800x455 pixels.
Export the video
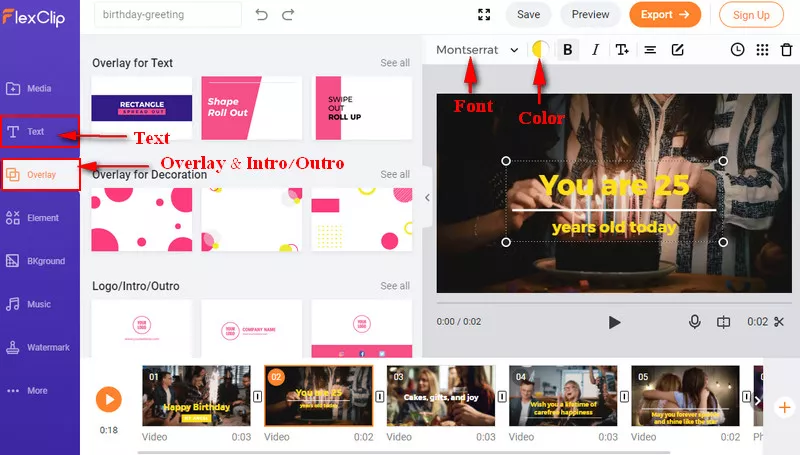[665, 15]
